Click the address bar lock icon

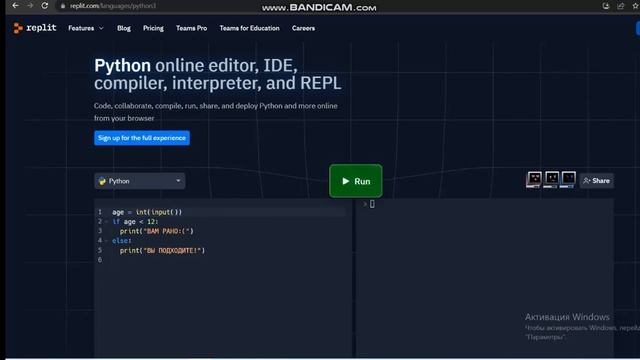tap(63, 6)
